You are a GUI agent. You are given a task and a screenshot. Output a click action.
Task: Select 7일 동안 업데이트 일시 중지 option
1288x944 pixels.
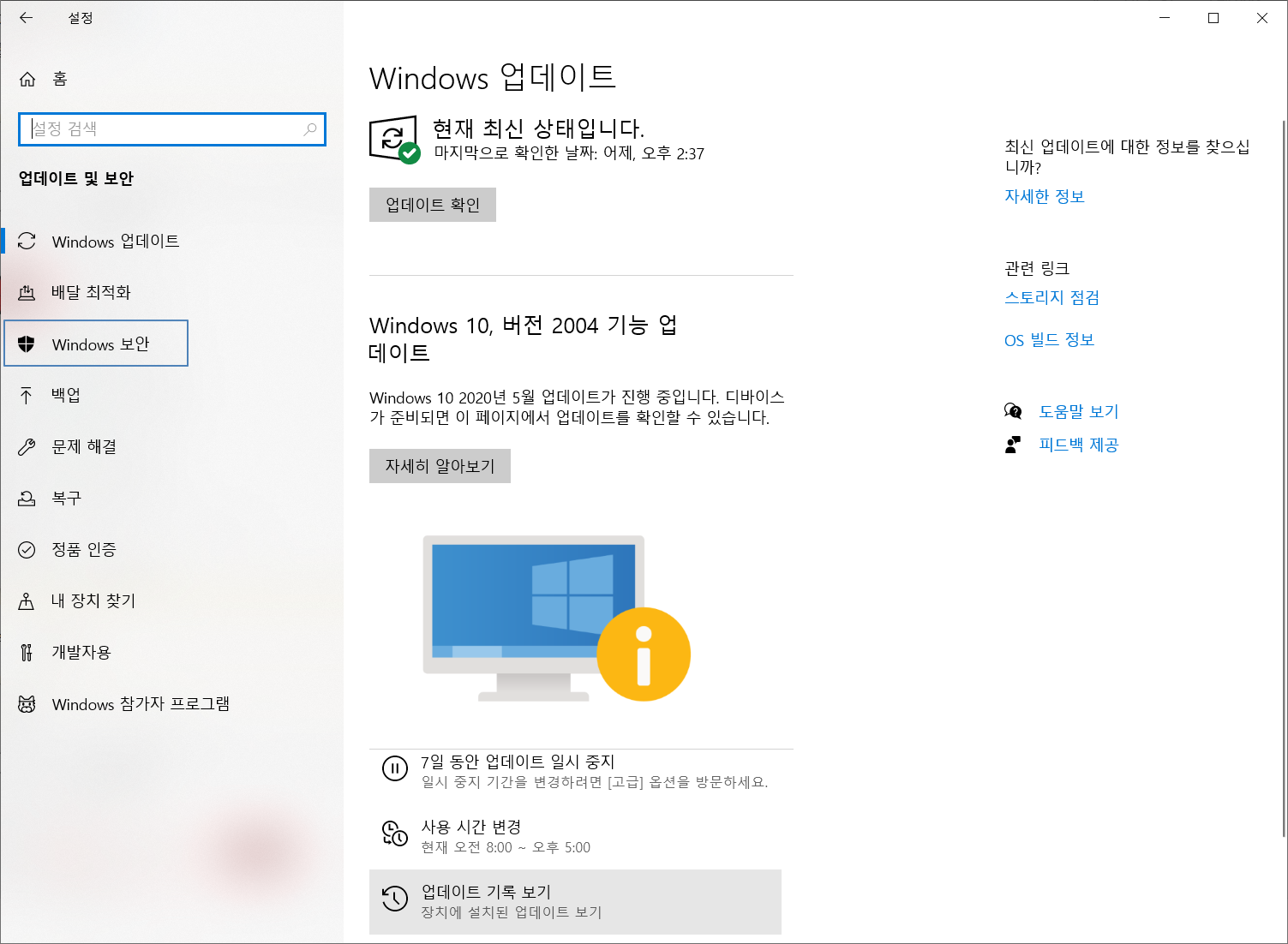tap(575, 770)
